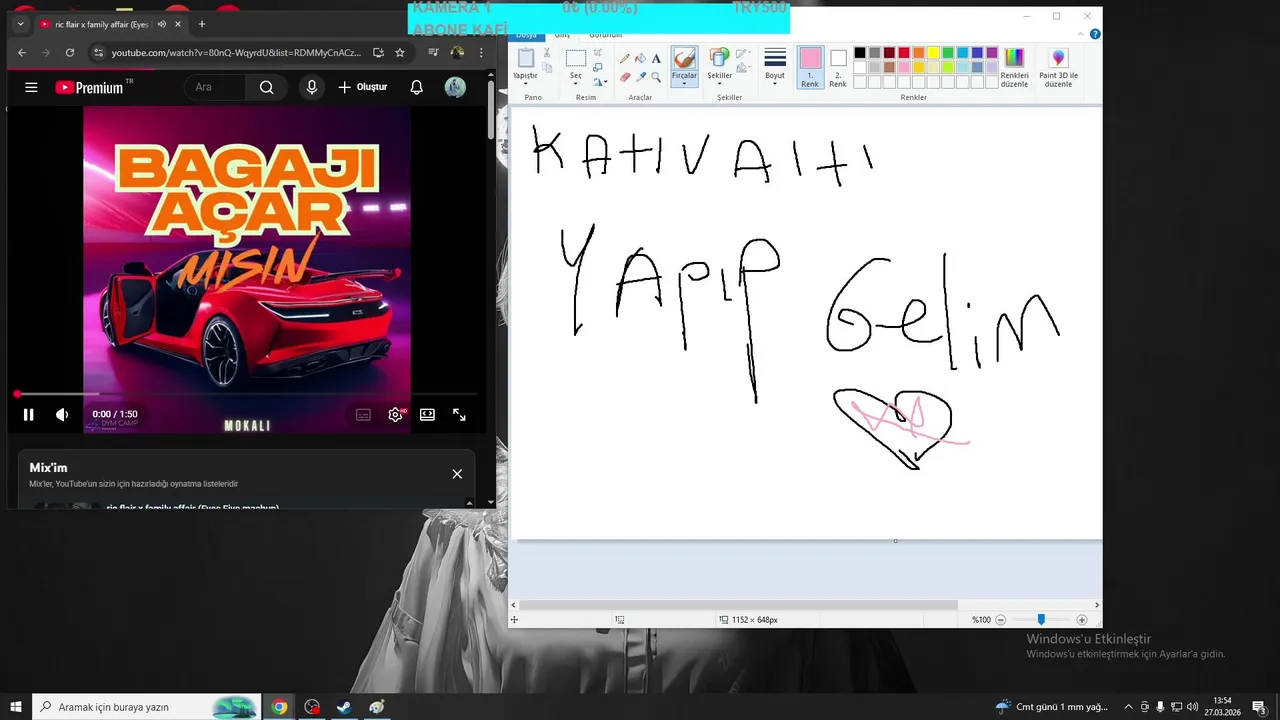Enter fullscreen on the YouTube player
This screenshot has height=720, width=1280.
[459, 414]
